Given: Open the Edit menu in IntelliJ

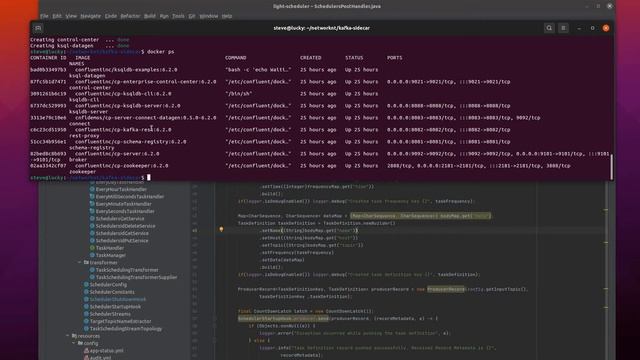Looking at the screenshot, I should [57, 16].
